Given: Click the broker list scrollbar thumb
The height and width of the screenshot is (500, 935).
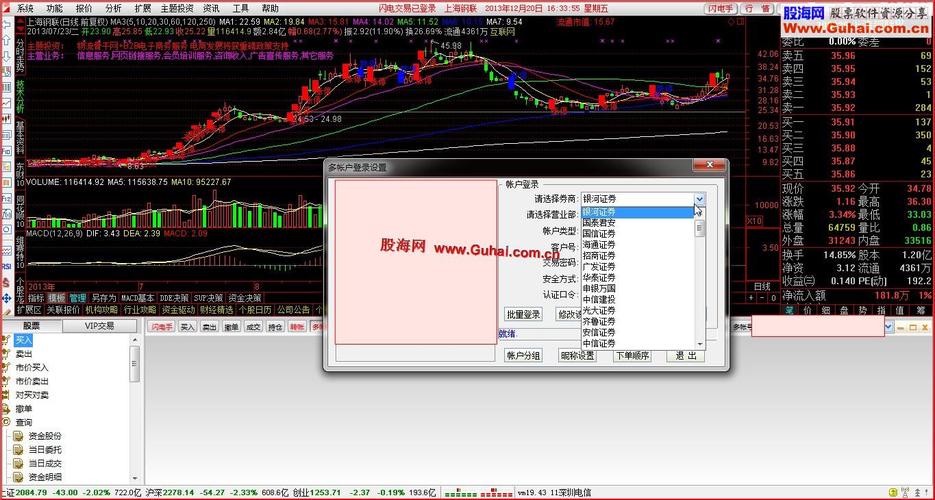Looking at the screenshot, I should [700, 228].
